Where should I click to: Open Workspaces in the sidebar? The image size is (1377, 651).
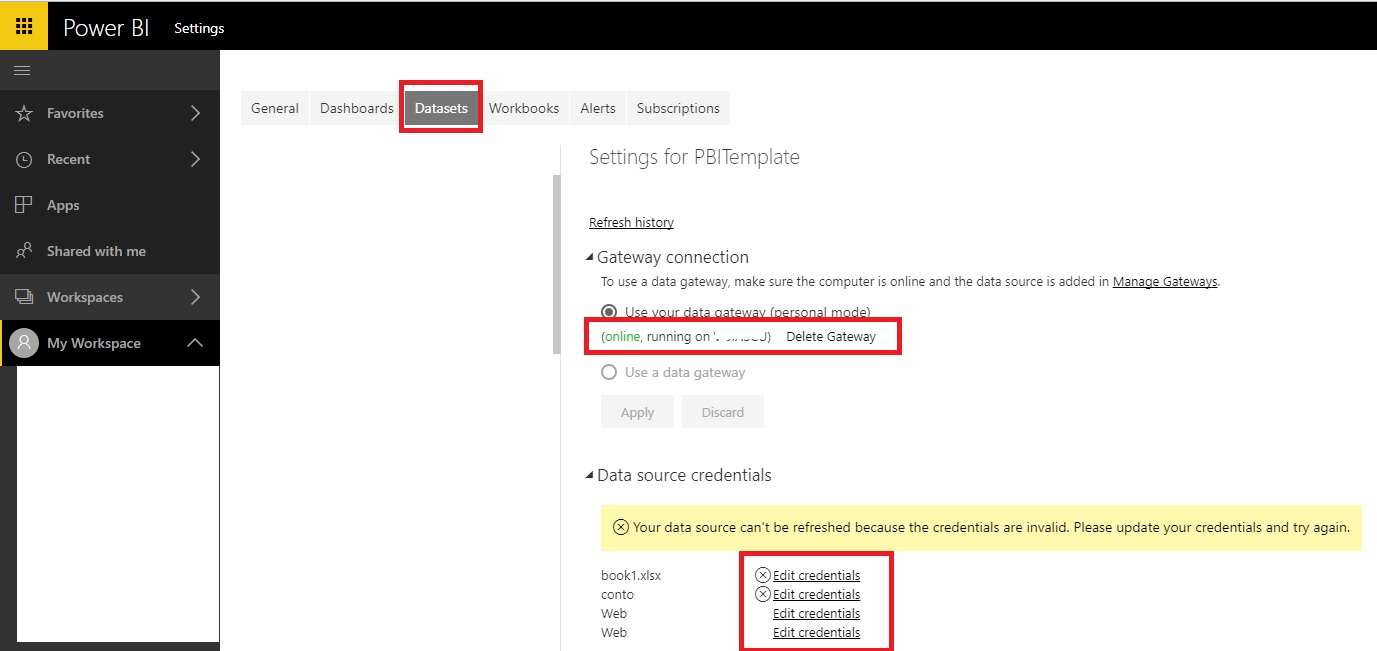click(x=110, y=297)
